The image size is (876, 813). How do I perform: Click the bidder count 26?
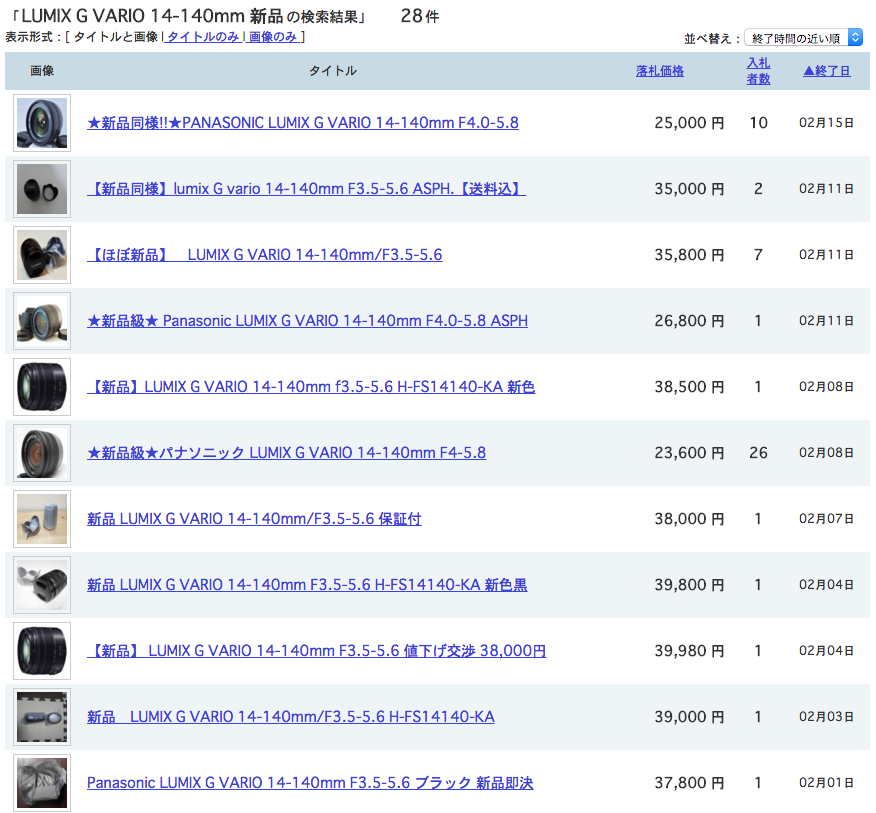(758, 453)
